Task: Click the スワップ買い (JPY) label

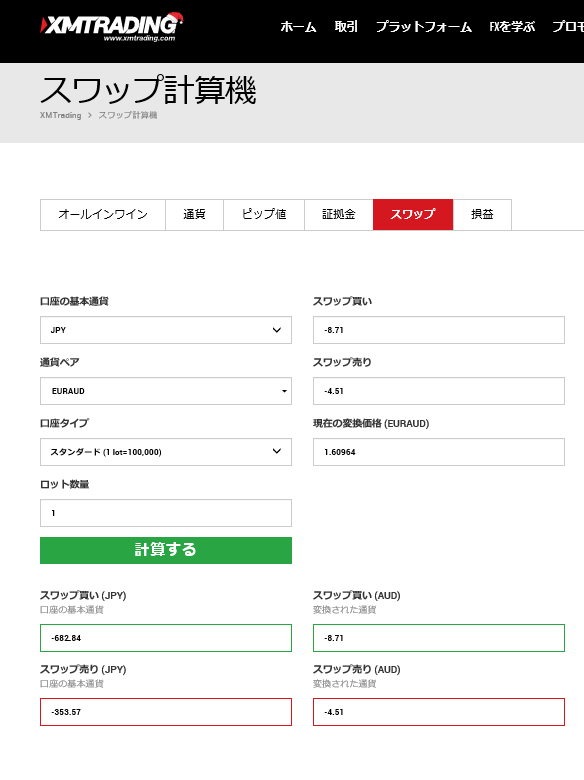Action: tap(83, 595)
